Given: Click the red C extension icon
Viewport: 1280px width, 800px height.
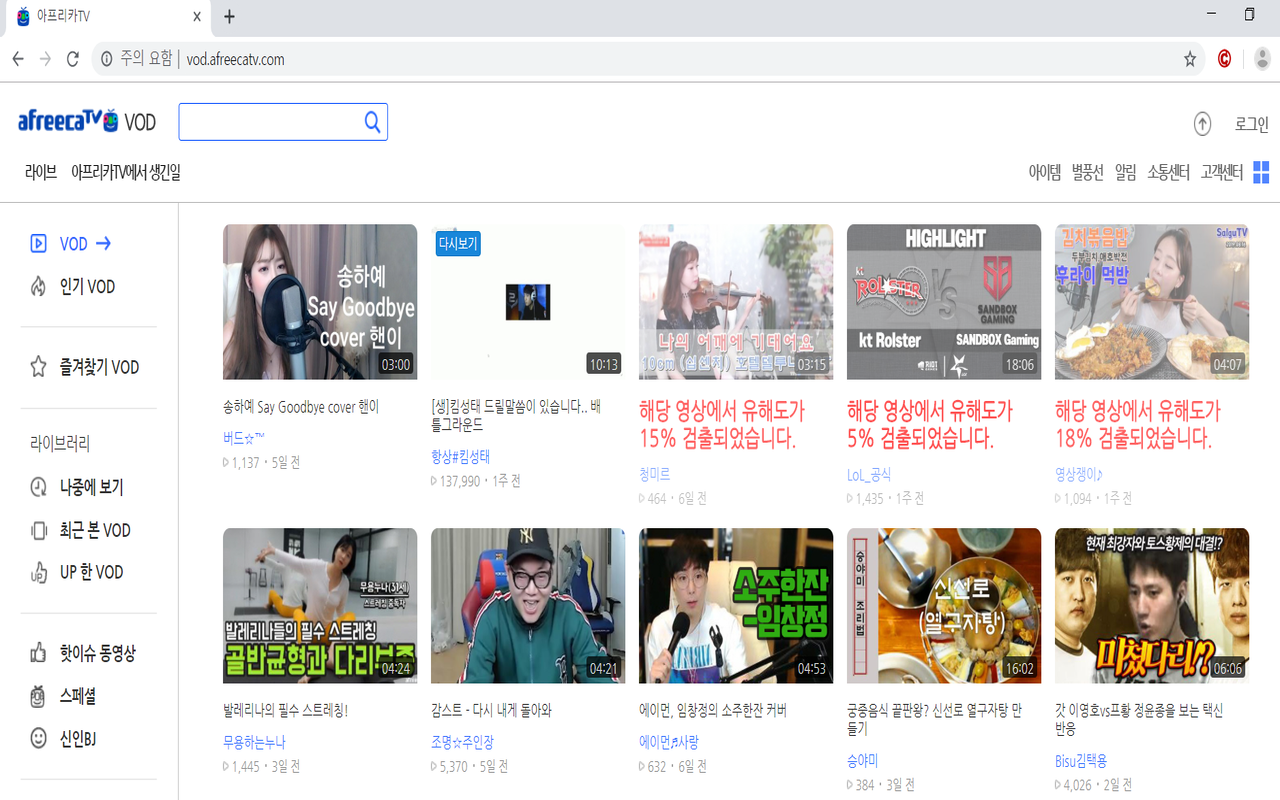Looking at the screenshot, I should point(1224,59).
